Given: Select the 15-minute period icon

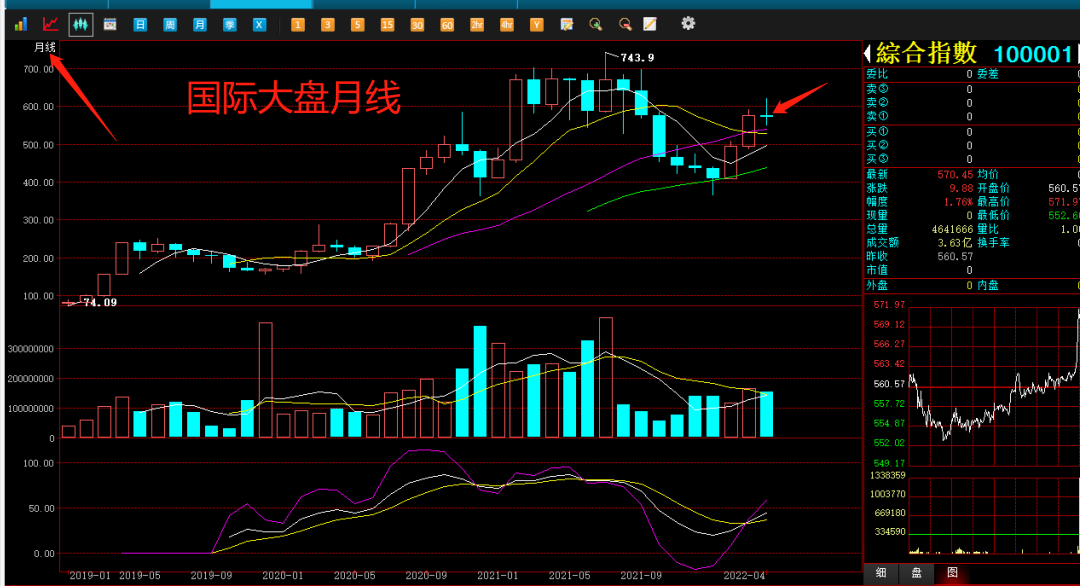Looking at the screenshot, I should pyautogui.click(x=387, y=25).
